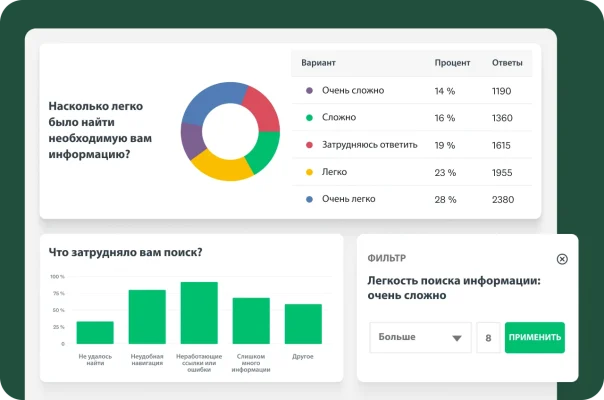
Task: Click green dot next to Сложно
Action: click(309, 118)
